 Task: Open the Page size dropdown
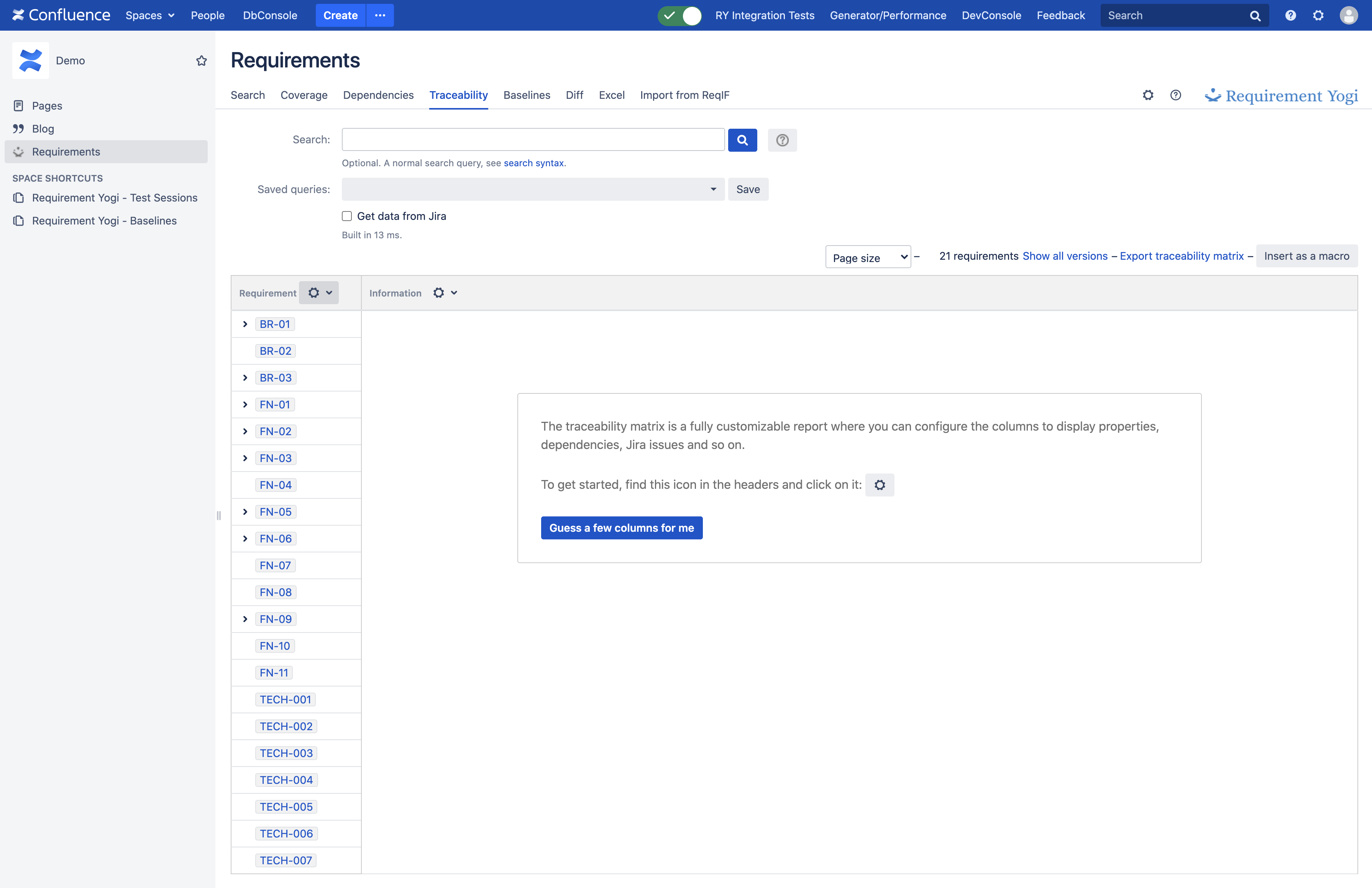(x=867, y=257)
